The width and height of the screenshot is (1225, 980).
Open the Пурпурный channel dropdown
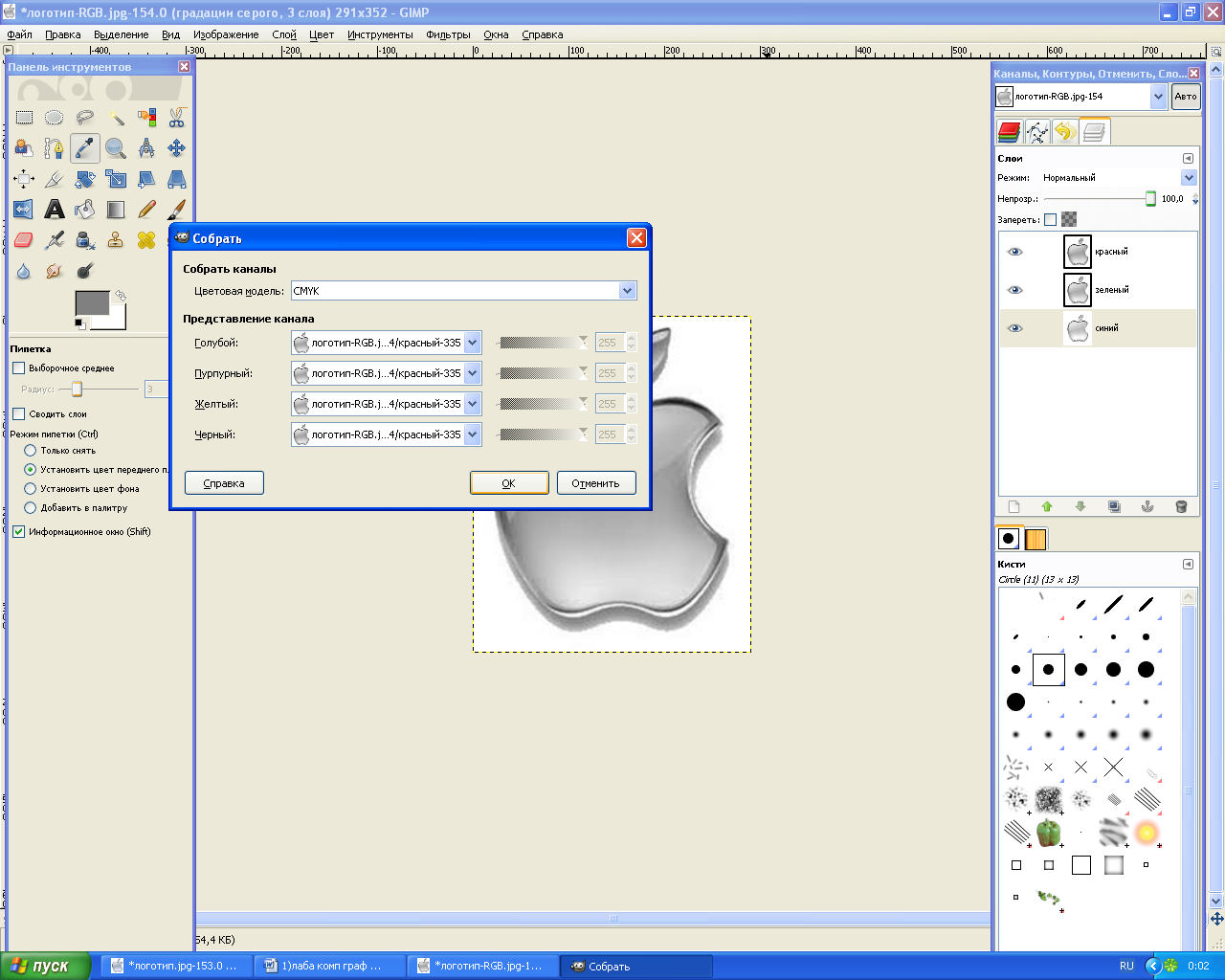[387, 373]
